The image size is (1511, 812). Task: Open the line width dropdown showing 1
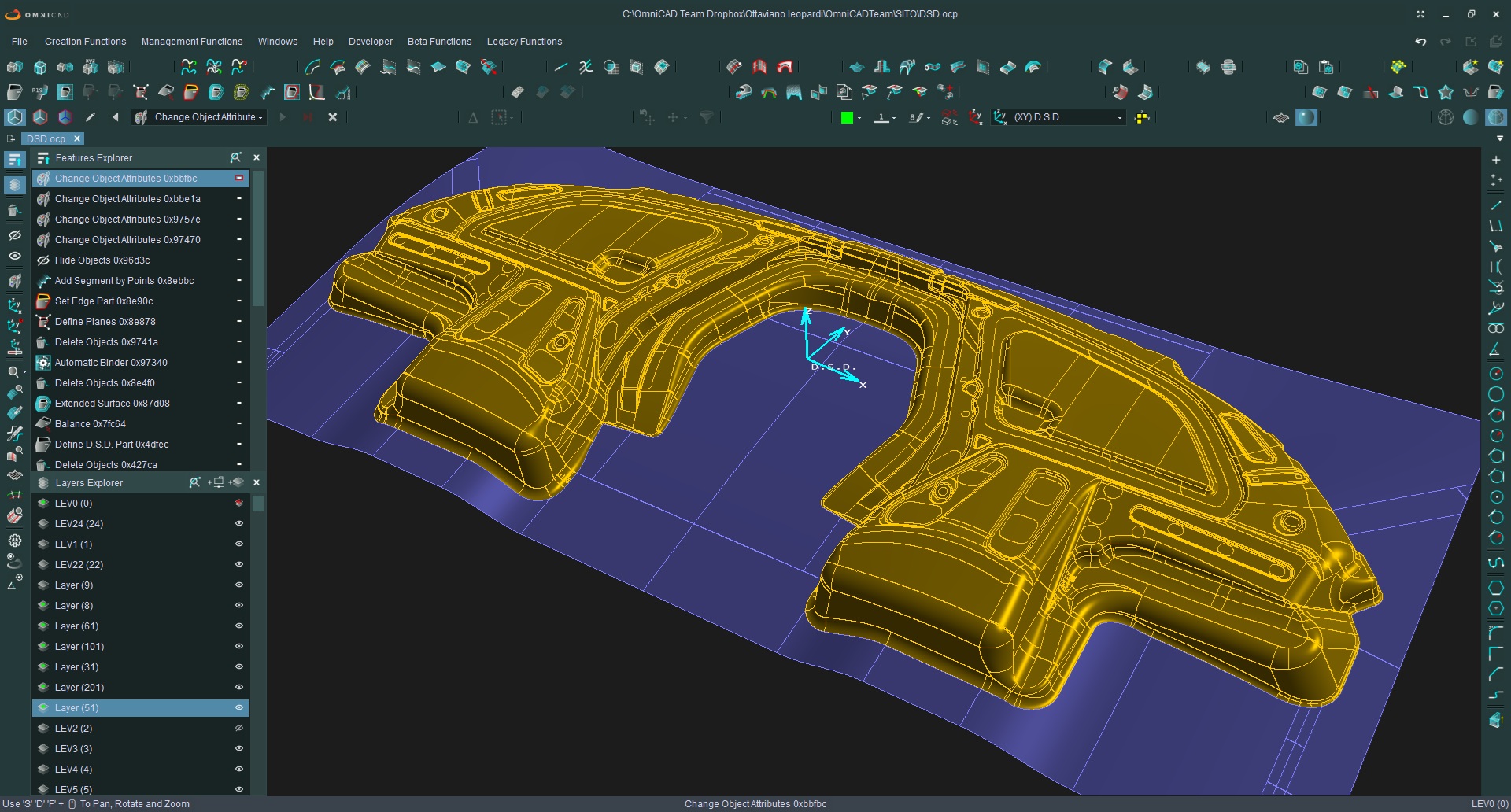point(885,117)
